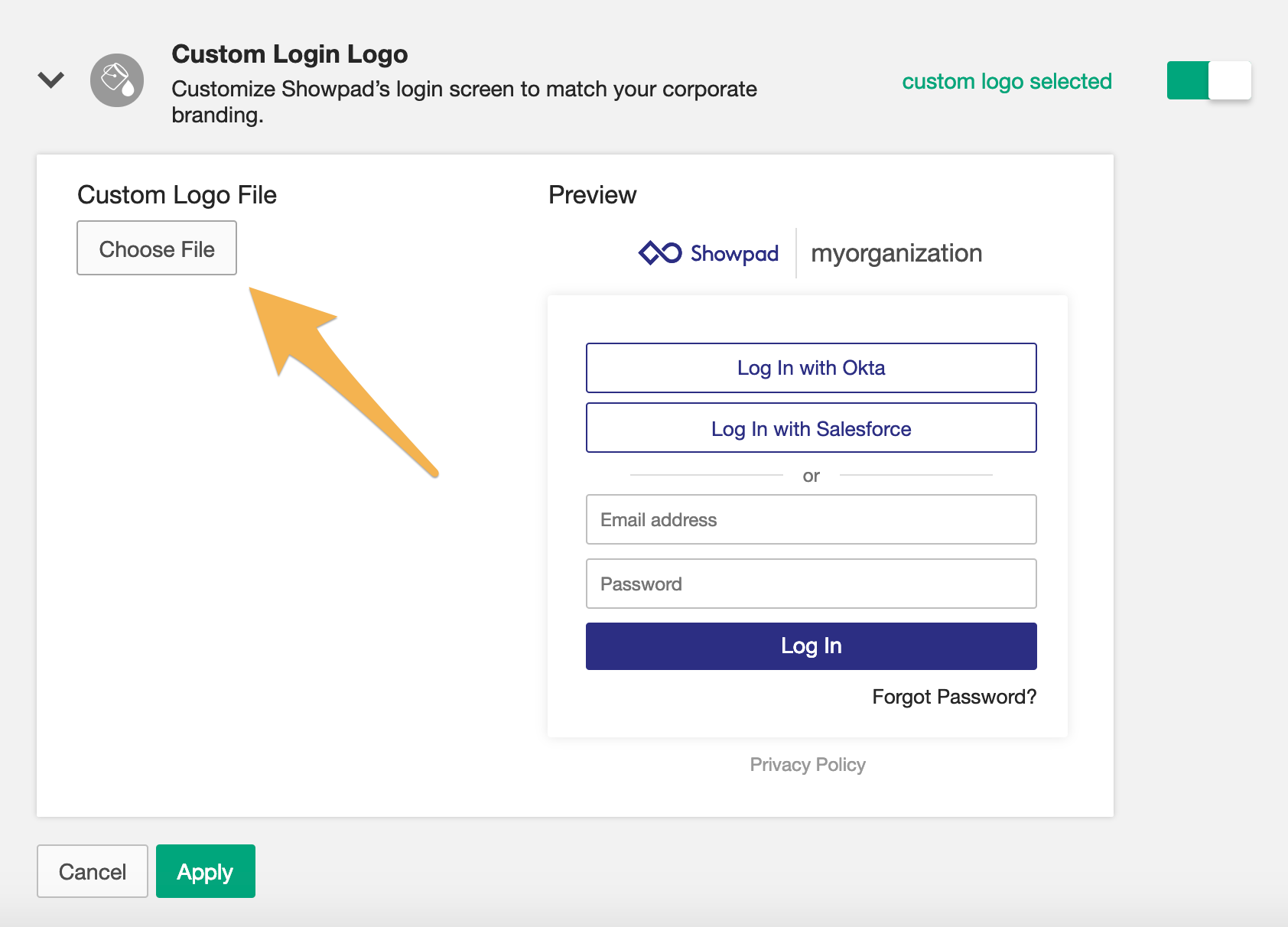Click the dark blue Log In button
The height and width of the screenshot is (927, 1288).
811,646
